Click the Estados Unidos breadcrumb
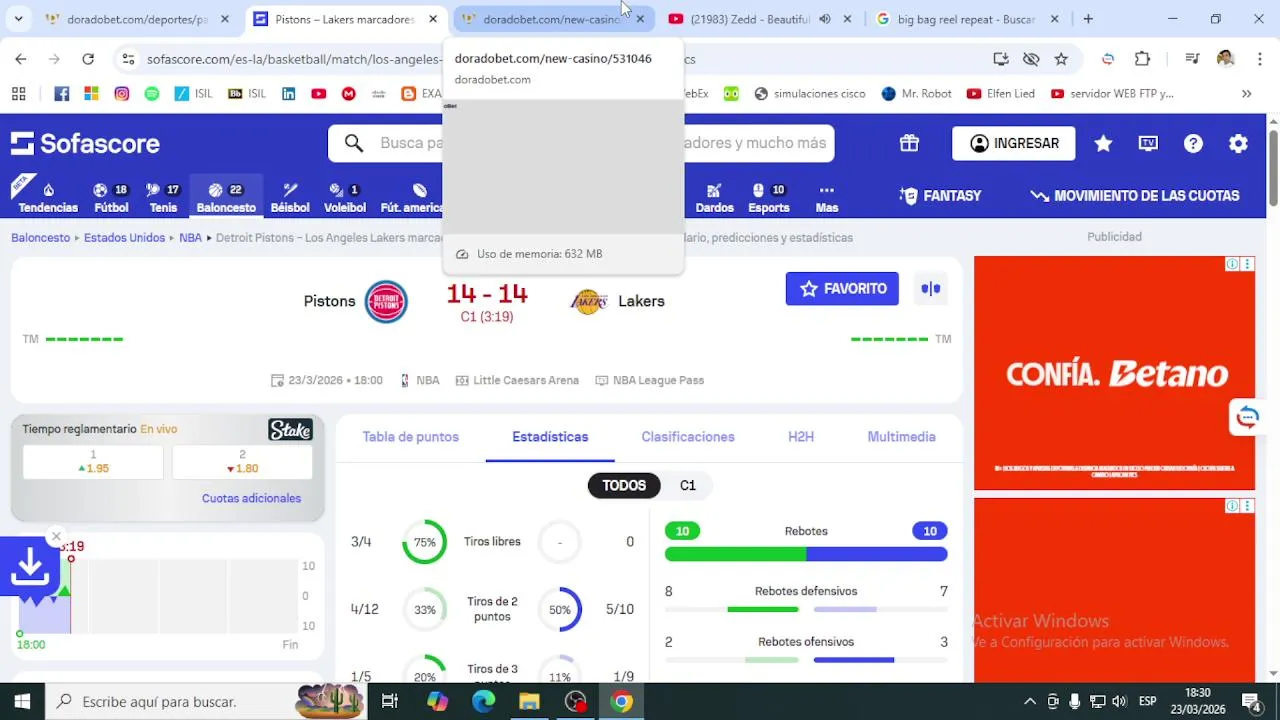1280x720 pixels. pos(124,238)
